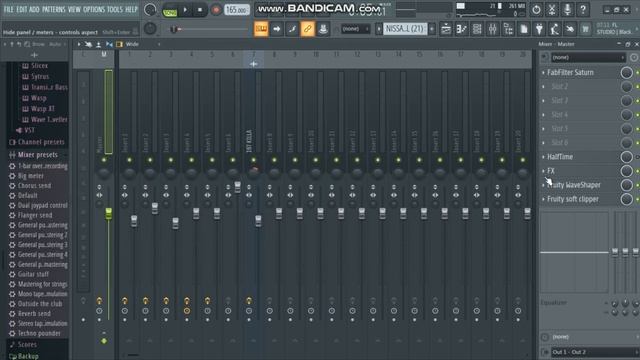
Task: Toggle the mixer waveform view icon
Action: (109, 44)
